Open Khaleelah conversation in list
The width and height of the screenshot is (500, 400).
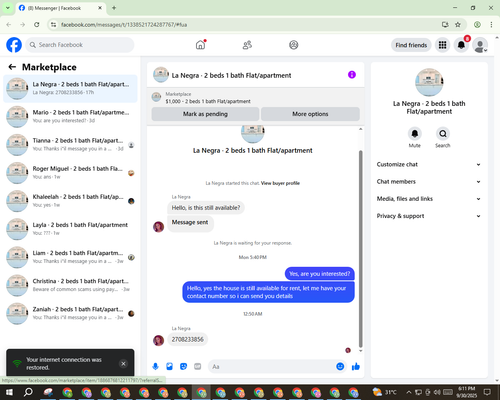[x=70, y=201]
